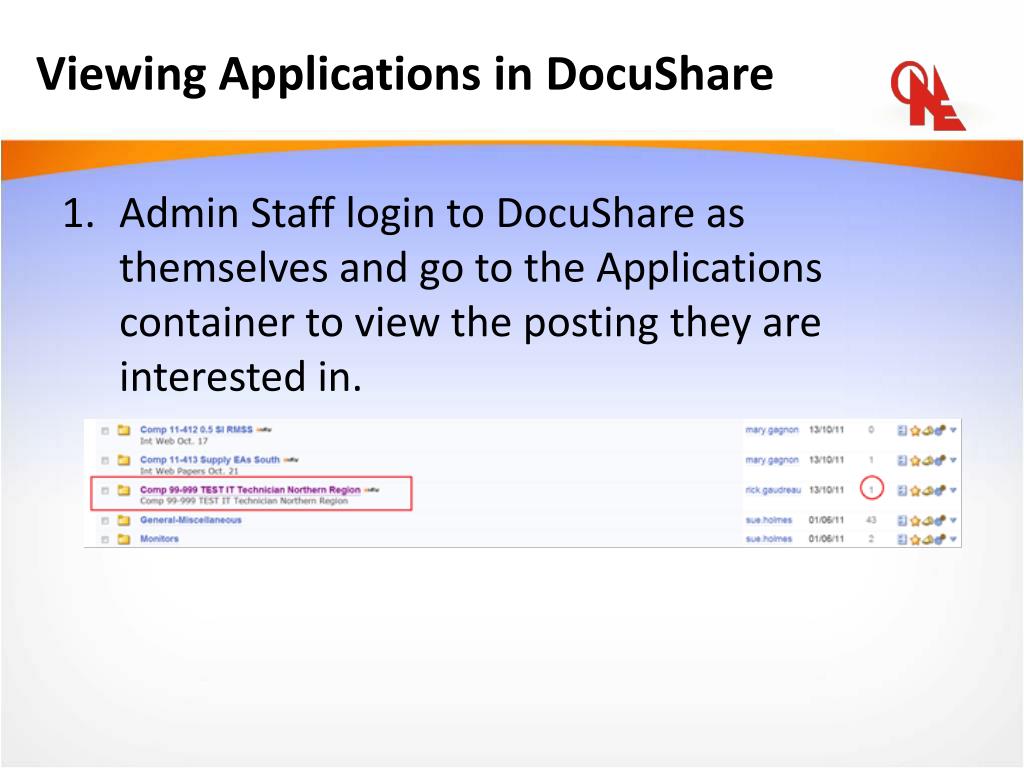Open permissions icon in Comp 11-413 row
Viewport: 1024px width, 768px height.
(x=940, y=460)
